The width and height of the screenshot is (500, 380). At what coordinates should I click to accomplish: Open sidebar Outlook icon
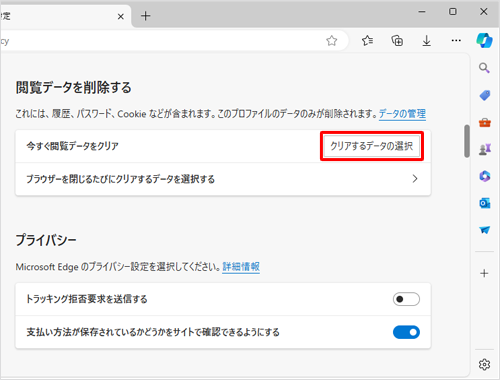pyautogui.click(x=485, y=203)
